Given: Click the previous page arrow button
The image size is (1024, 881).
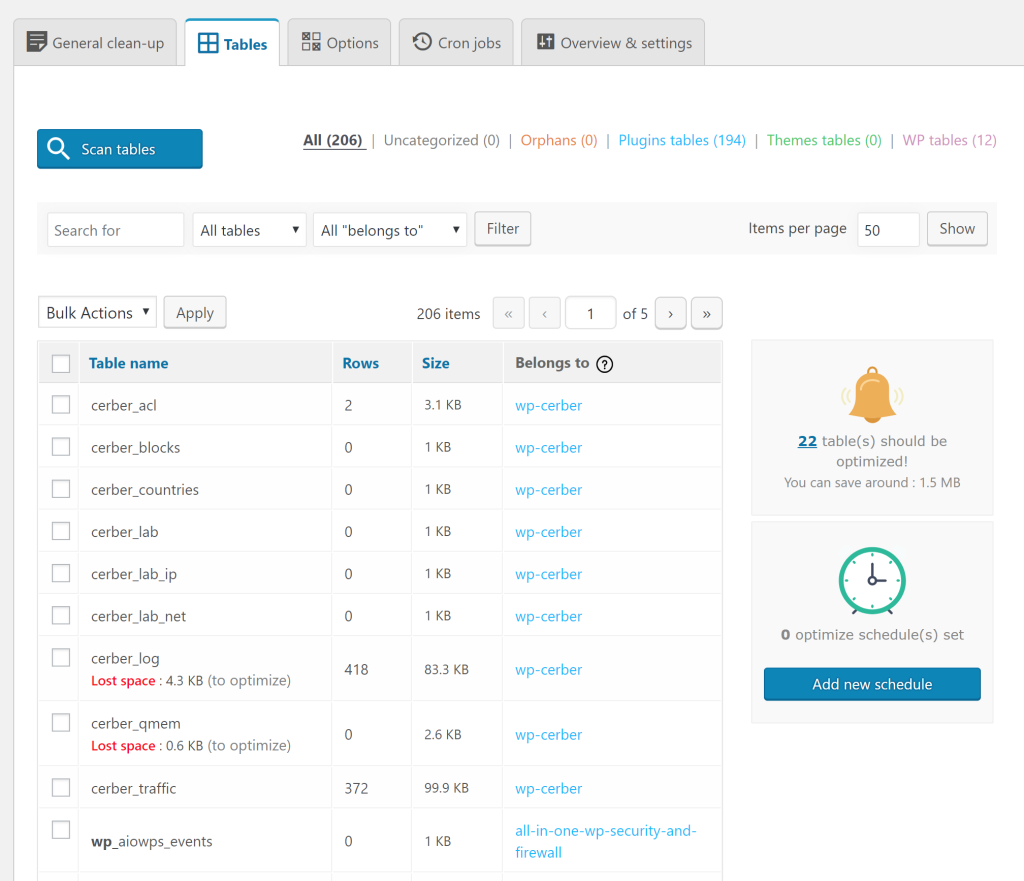Looking at the screenshot, I should tap(544, 313).
